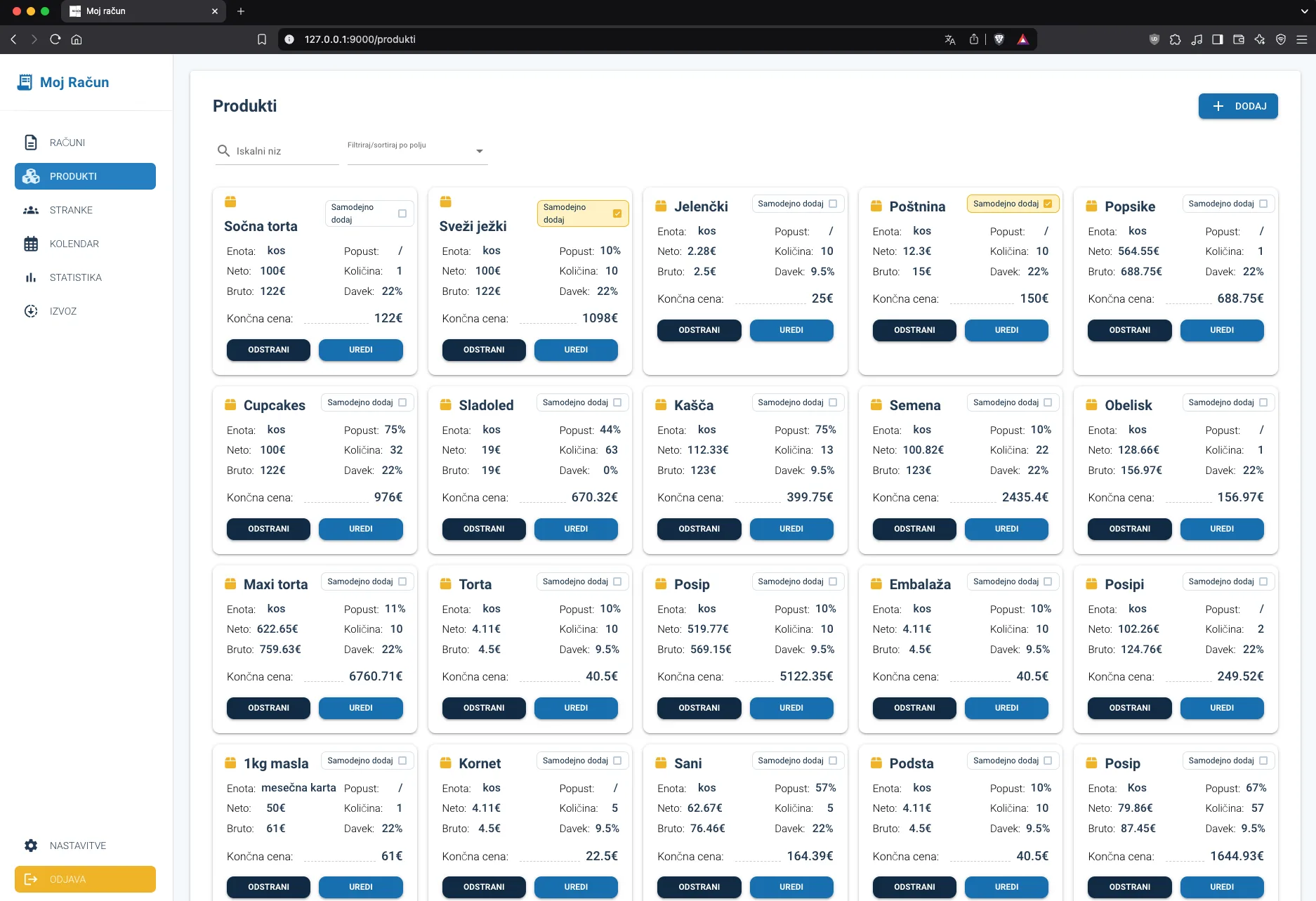
Task: Click the Statistika bar chart icon
Action: [x=31, y=277]
